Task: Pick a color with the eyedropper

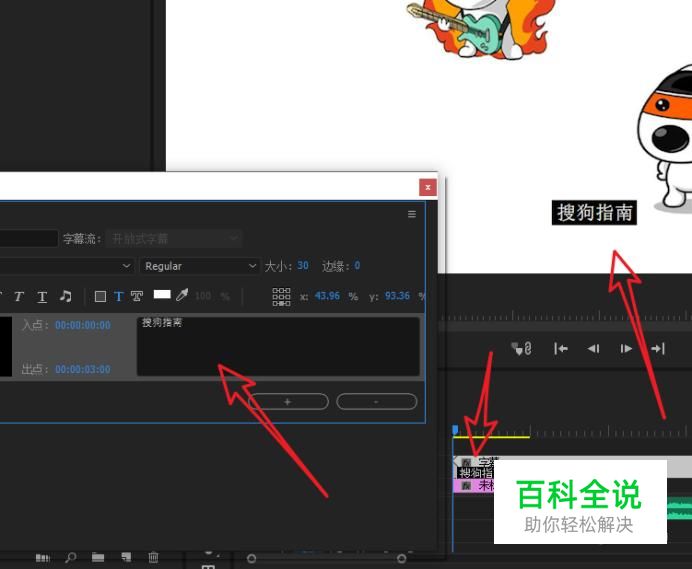Action: point(182,295)
